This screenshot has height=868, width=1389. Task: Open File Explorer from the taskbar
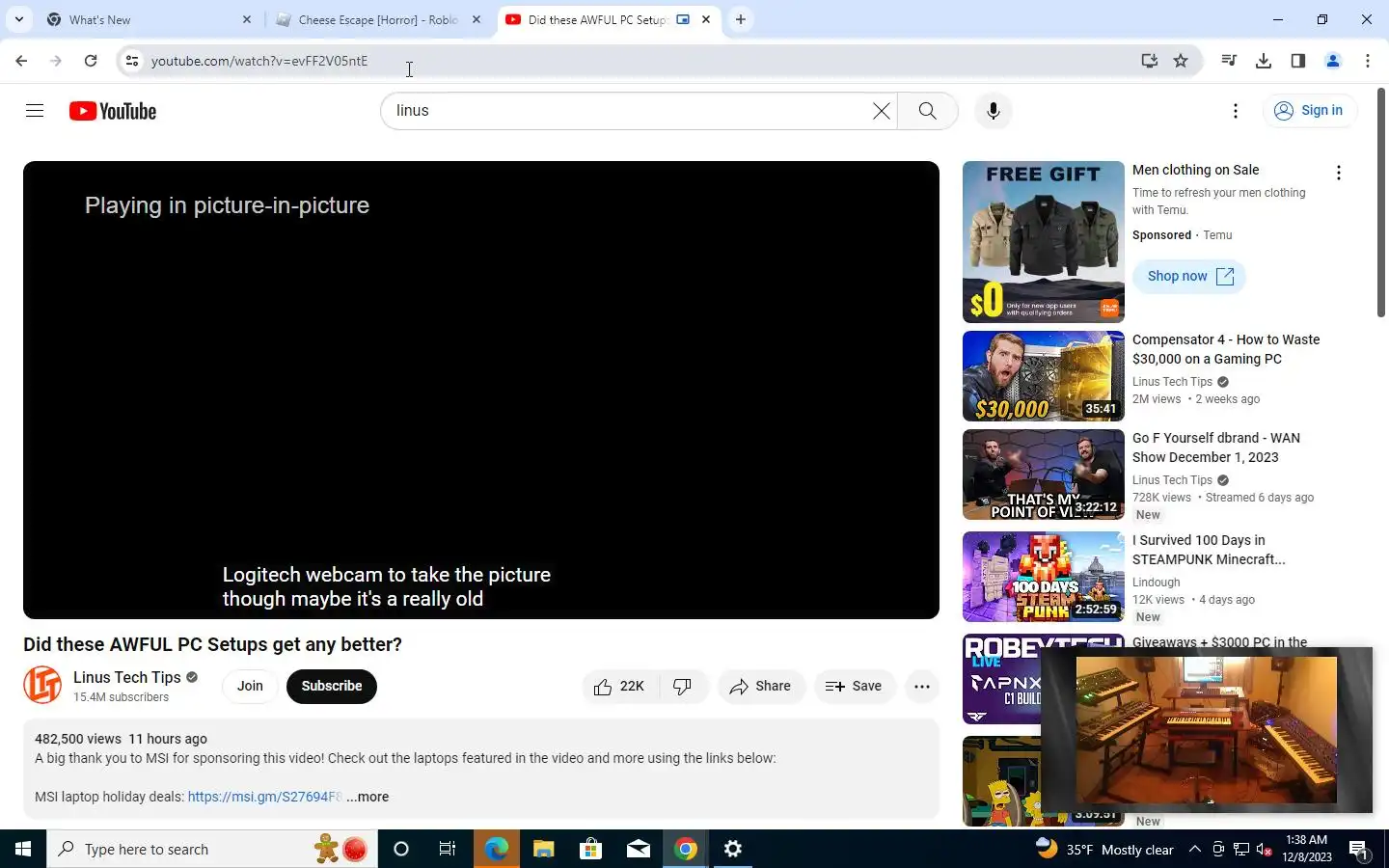coord(544,849)
